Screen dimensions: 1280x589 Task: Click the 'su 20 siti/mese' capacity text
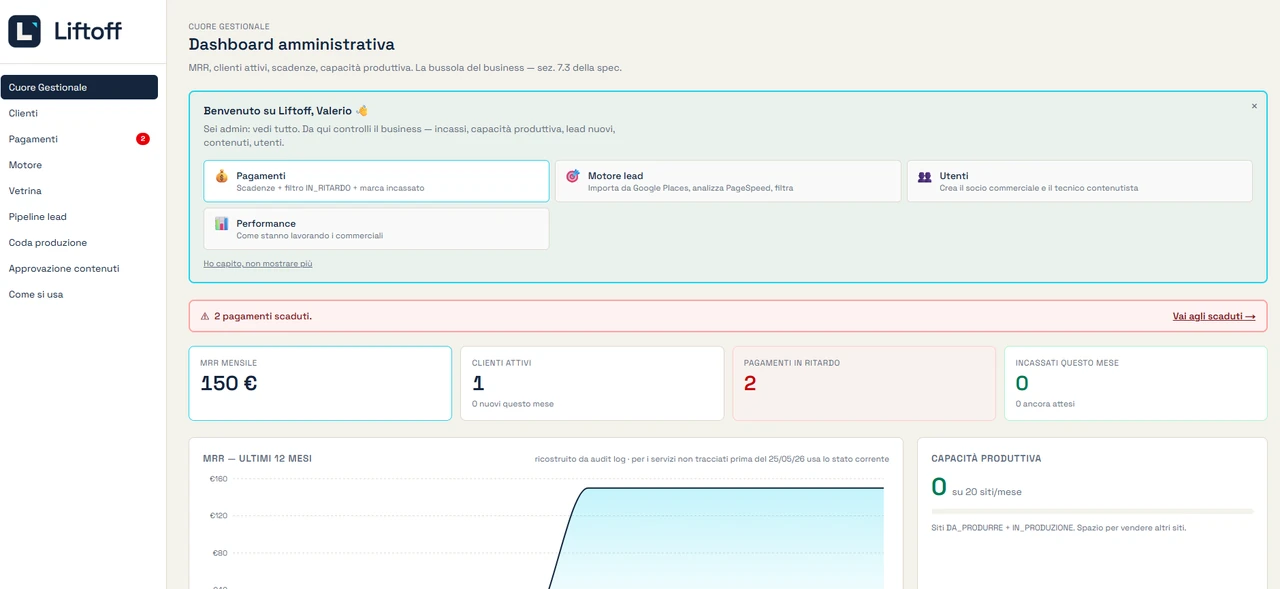pyautogui.click(x=987, y=492)
